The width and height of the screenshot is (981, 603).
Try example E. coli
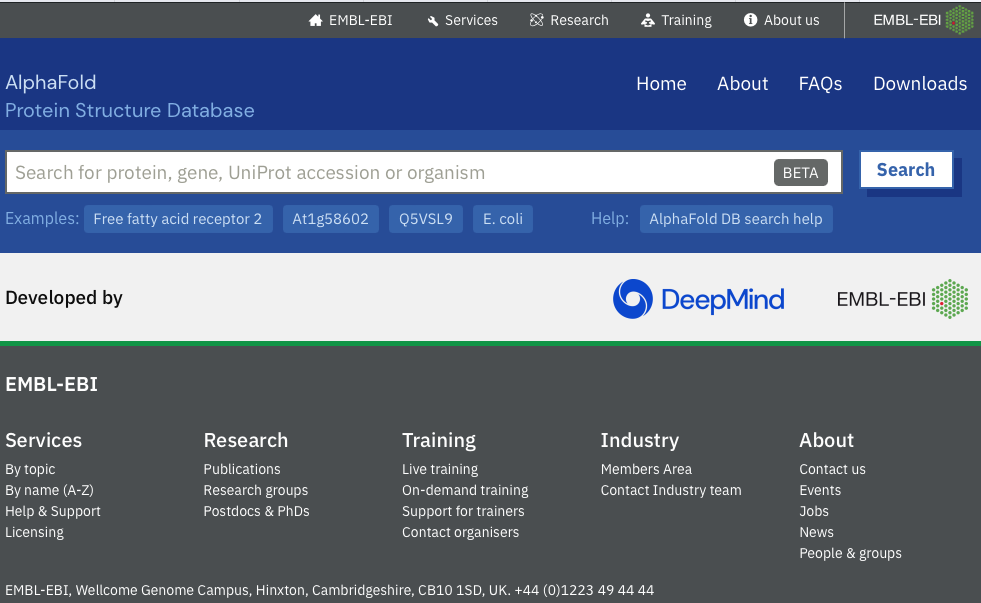[x=502, y=219]
